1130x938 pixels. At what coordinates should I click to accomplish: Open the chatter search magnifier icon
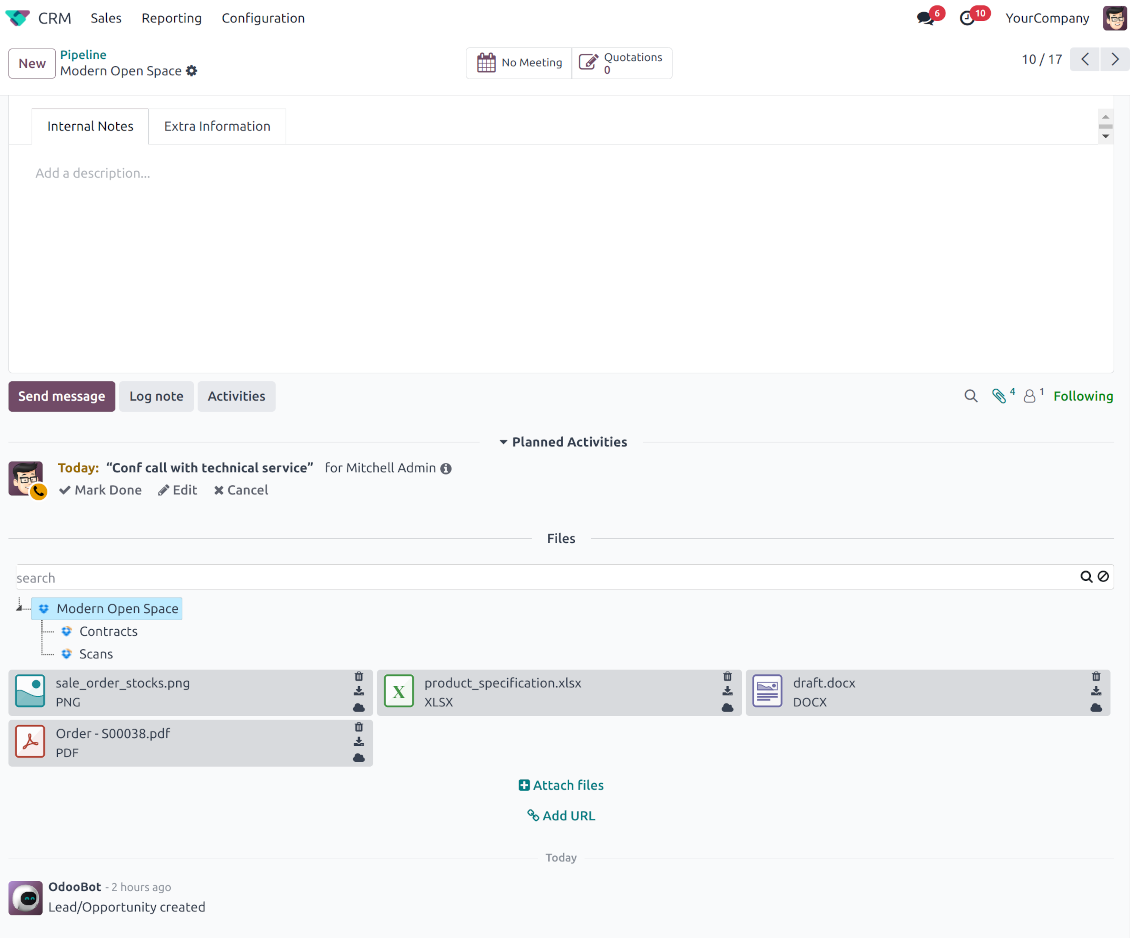point(970,396)
